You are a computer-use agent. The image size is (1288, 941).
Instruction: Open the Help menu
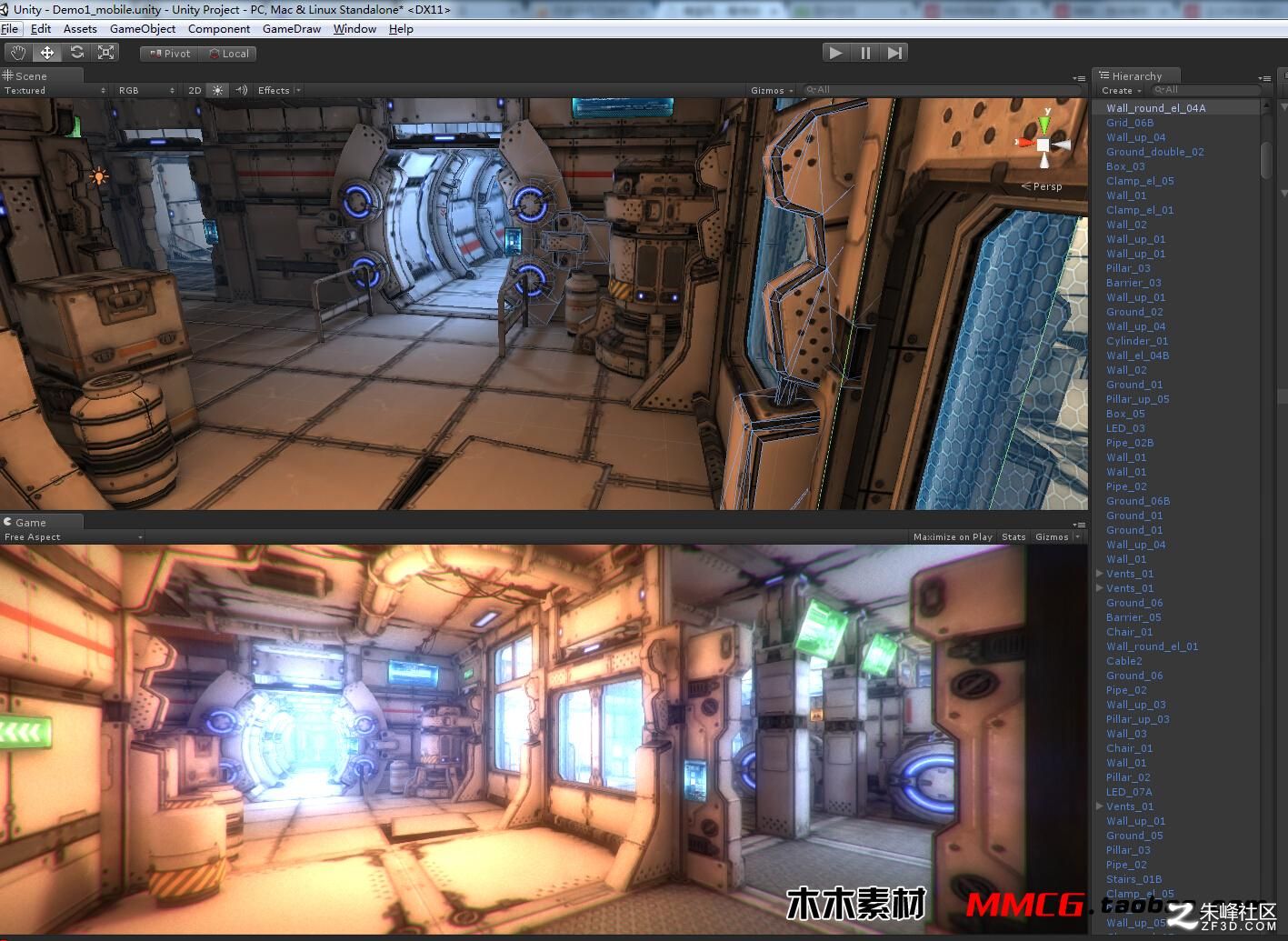[401, 29]
